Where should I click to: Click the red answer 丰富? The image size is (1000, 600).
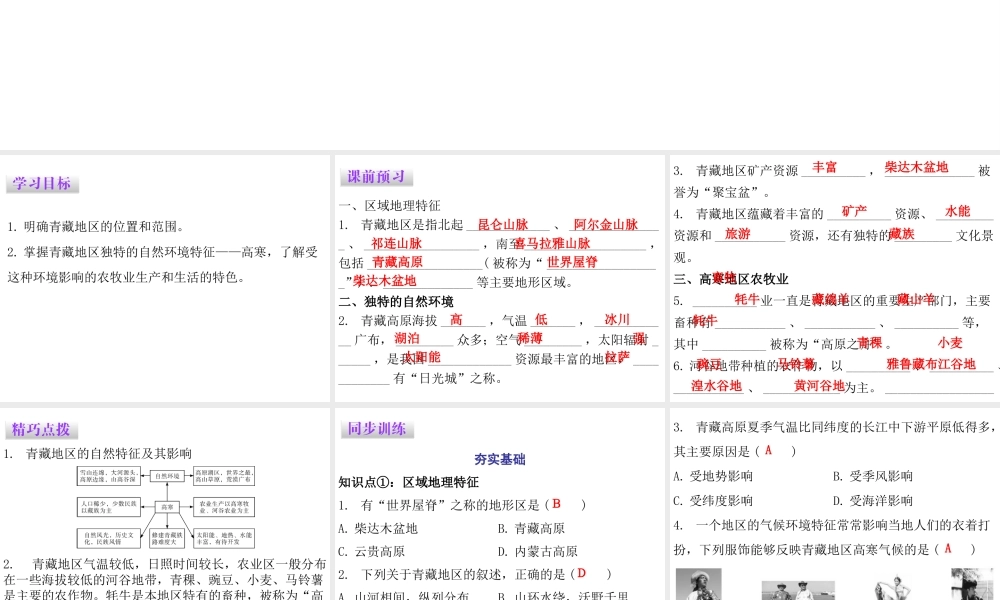click(x=825, y=167)
